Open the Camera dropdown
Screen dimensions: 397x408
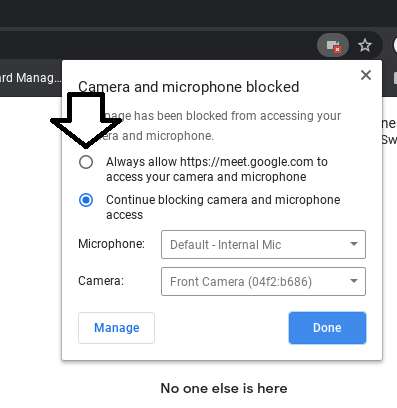click(263, 281)
